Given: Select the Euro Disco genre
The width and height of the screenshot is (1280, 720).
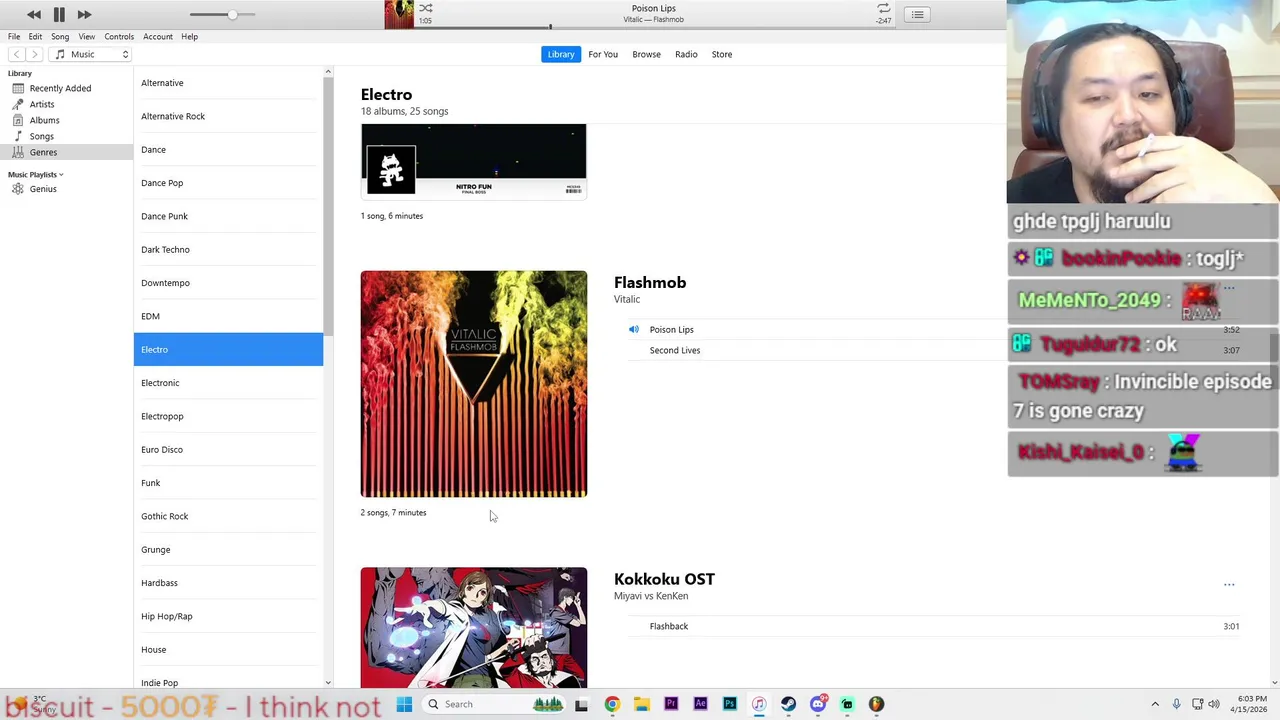Looking at the screenshot, I should tap(228, 449).
